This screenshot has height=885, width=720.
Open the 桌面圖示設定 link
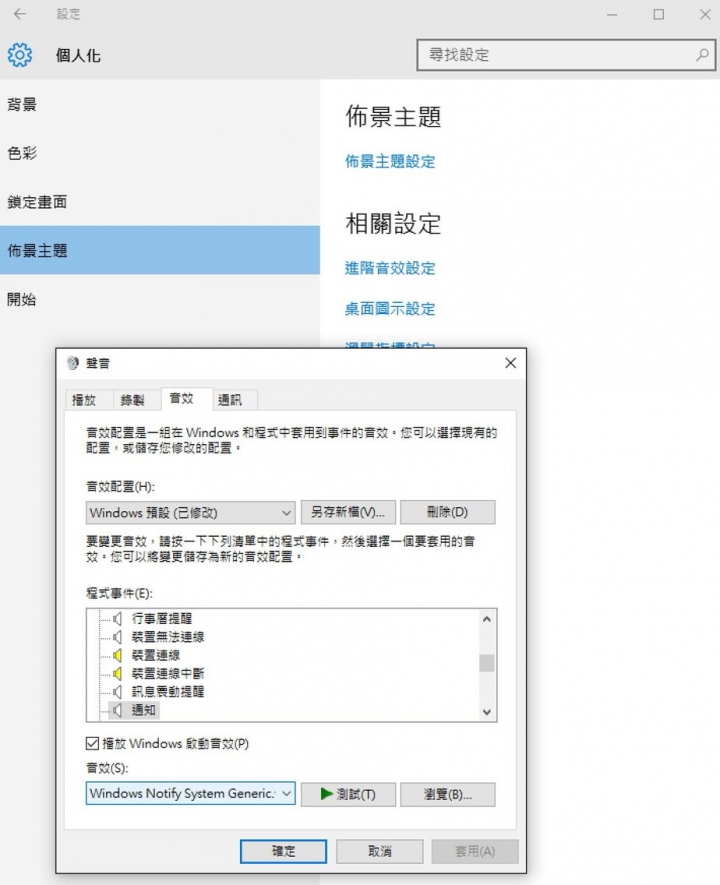(x=390, y=309)
